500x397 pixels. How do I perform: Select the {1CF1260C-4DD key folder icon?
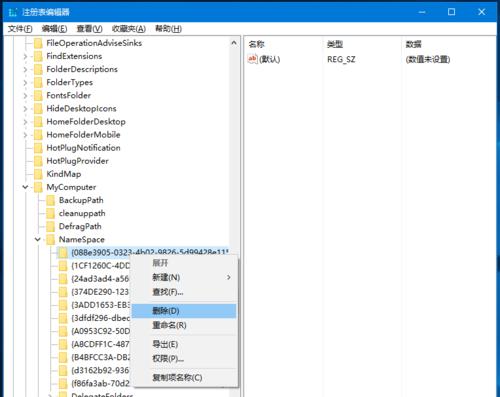pos(63,266)
